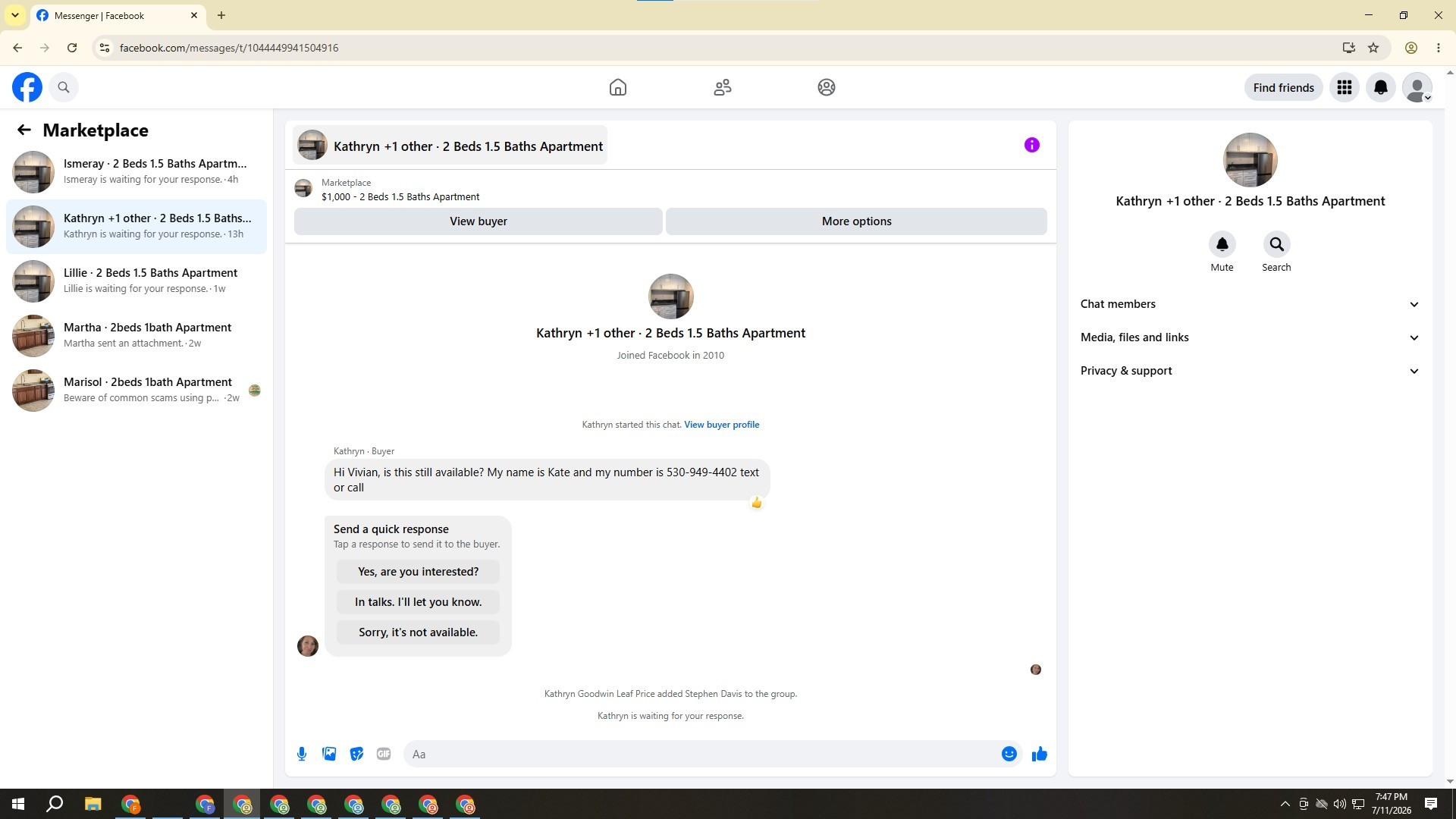This screenshot has height=819, width=1456.
Task: Focus the Aa message input field
Action: coord(704,754)
